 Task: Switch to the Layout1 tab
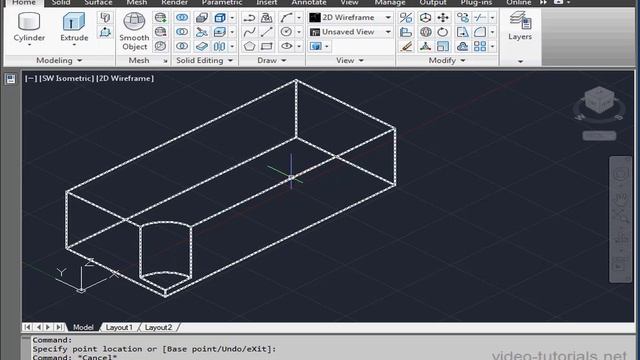coord(119,327)
